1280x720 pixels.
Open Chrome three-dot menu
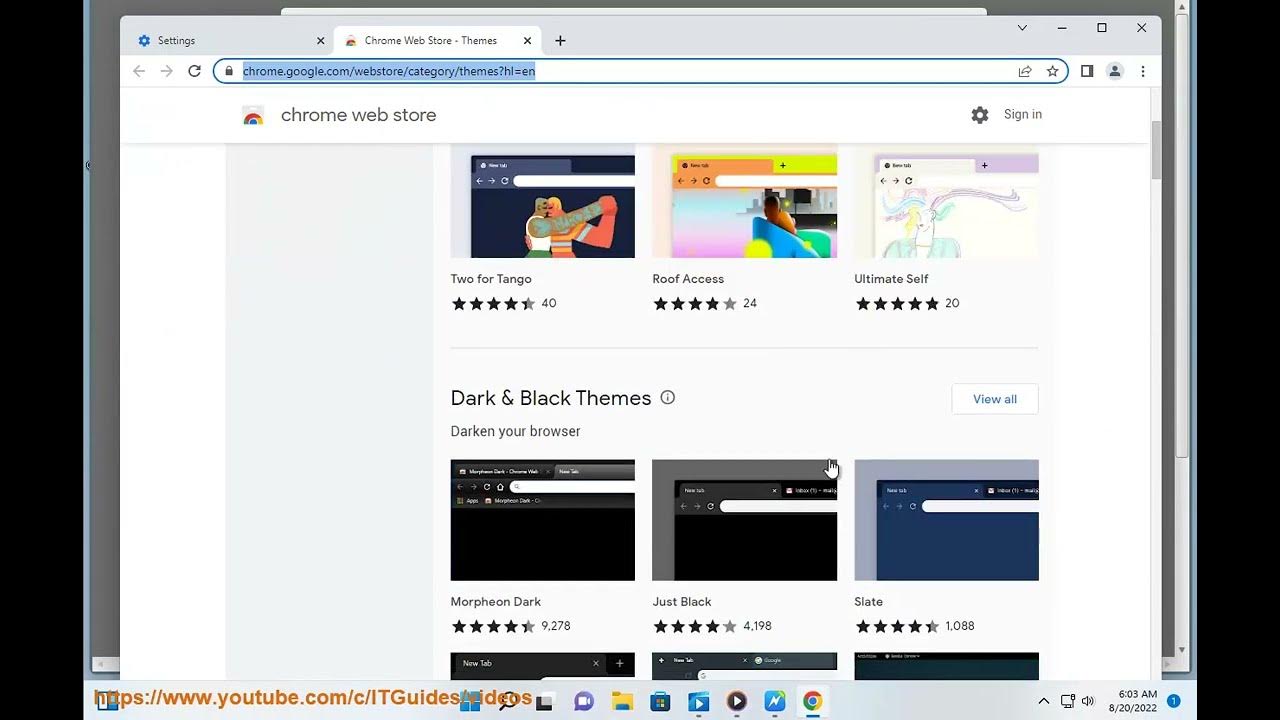1143,71
